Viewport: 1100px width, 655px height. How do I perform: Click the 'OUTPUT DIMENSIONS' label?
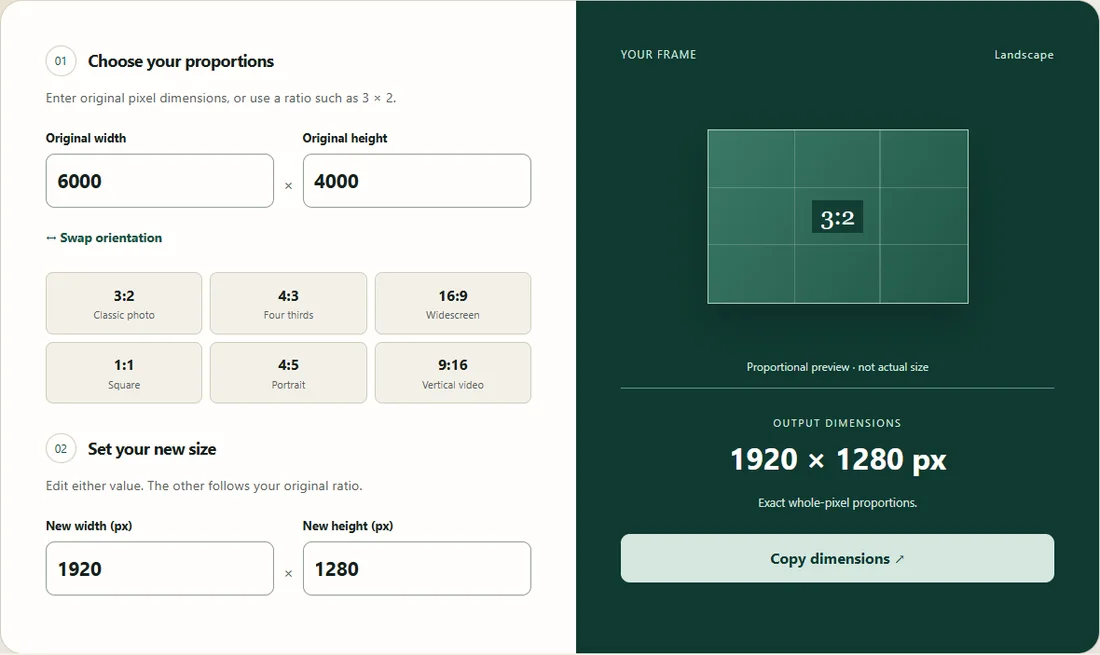tap(837, 423)
